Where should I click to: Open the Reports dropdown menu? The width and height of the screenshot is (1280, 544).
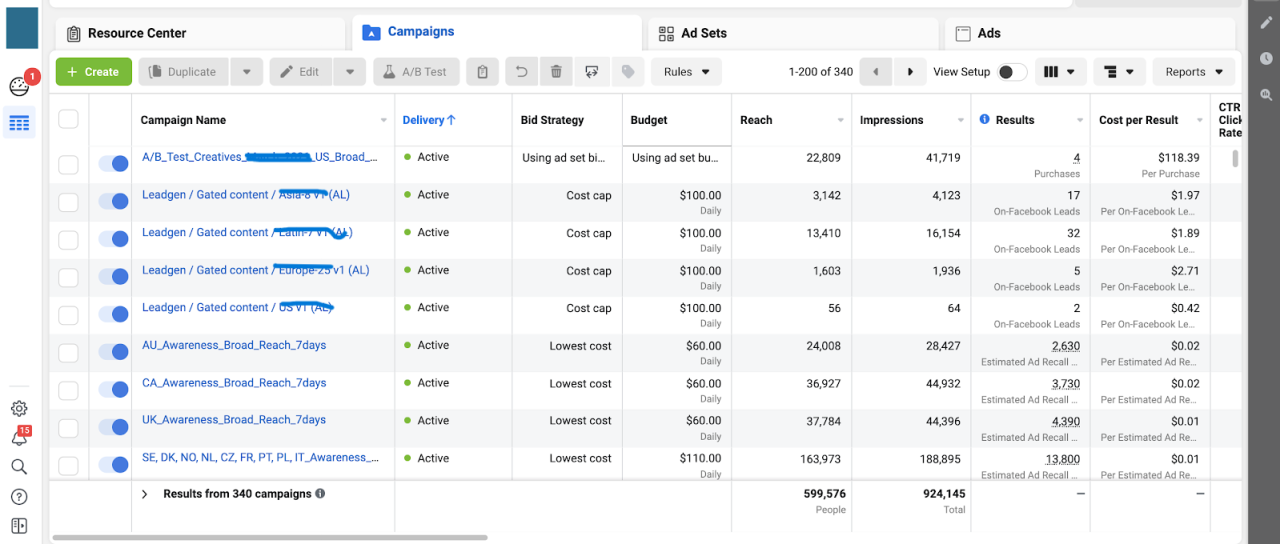[1194, 72]
